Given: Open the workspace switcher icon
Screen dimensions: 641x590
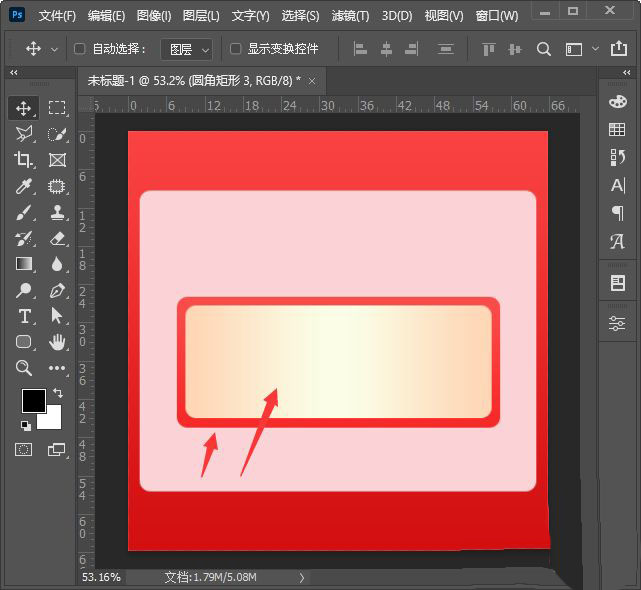Looking at the screenshot, I should [574, 49].
